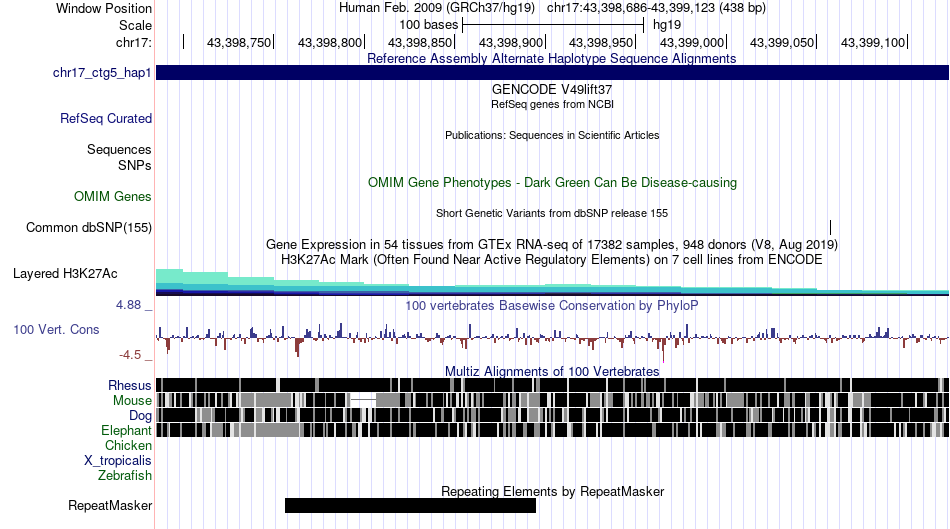Click the Rhesus alignment row graphic
950x529 pixels.
click(x=553, y=385)
